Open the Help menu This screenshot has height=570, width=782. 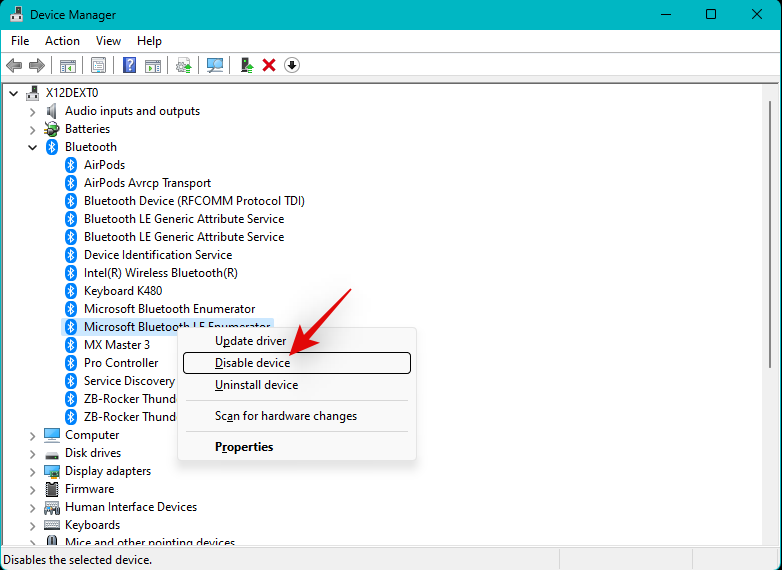click(149, 40)
